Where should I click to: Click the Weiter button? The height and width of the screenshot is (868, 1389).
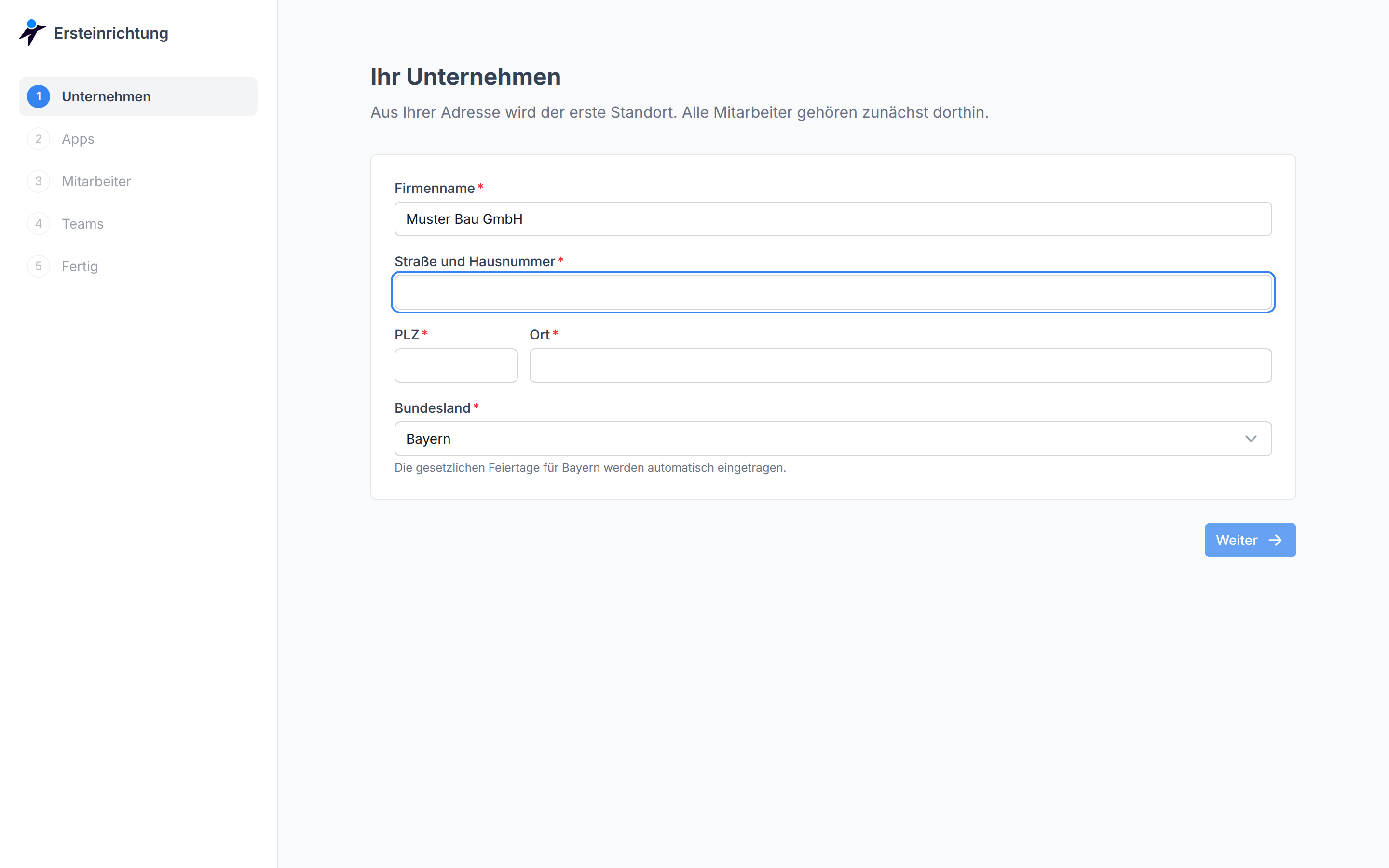click(x=1250, y=540)
